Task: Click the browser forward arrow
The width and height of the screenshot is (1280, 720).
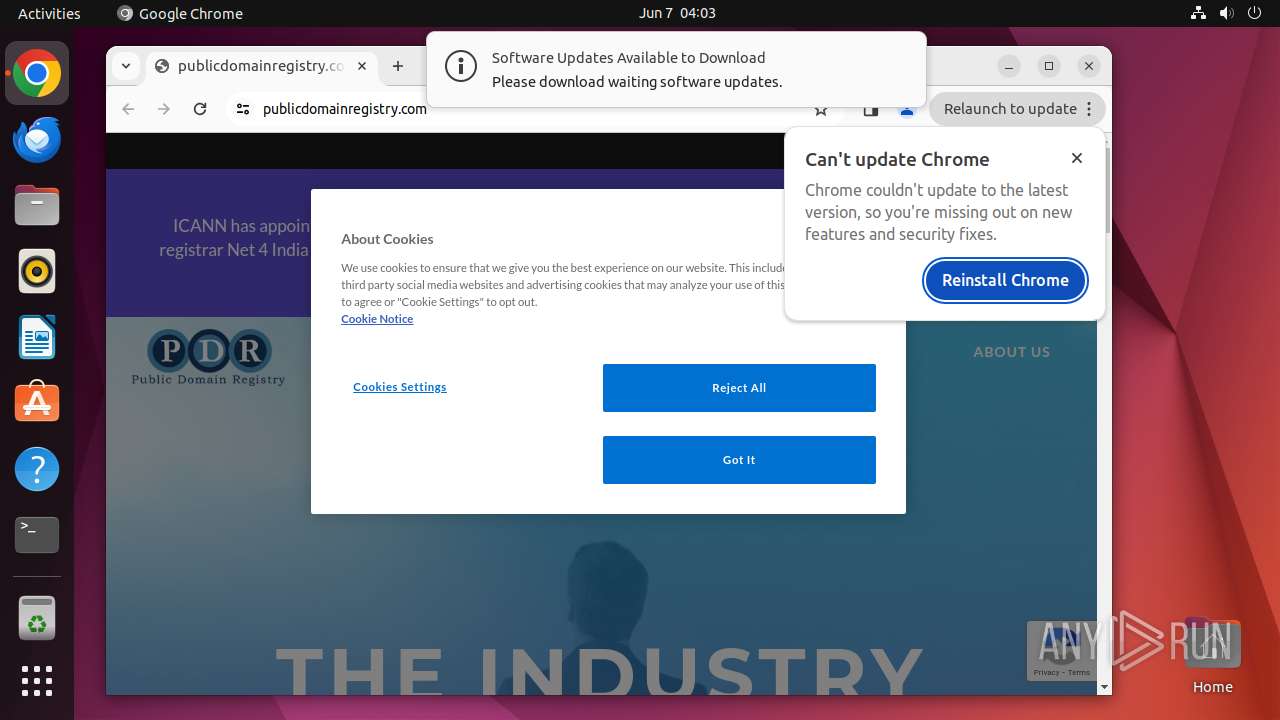Action: pos(164,109)
